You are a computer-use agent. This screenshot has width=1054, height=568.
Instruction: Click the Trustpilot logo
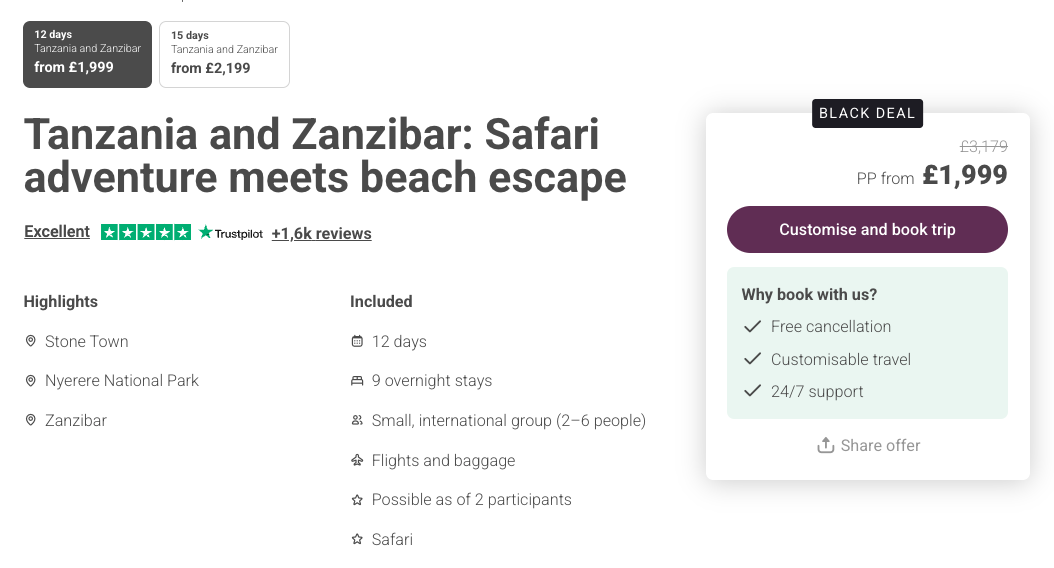click(231, 233)
